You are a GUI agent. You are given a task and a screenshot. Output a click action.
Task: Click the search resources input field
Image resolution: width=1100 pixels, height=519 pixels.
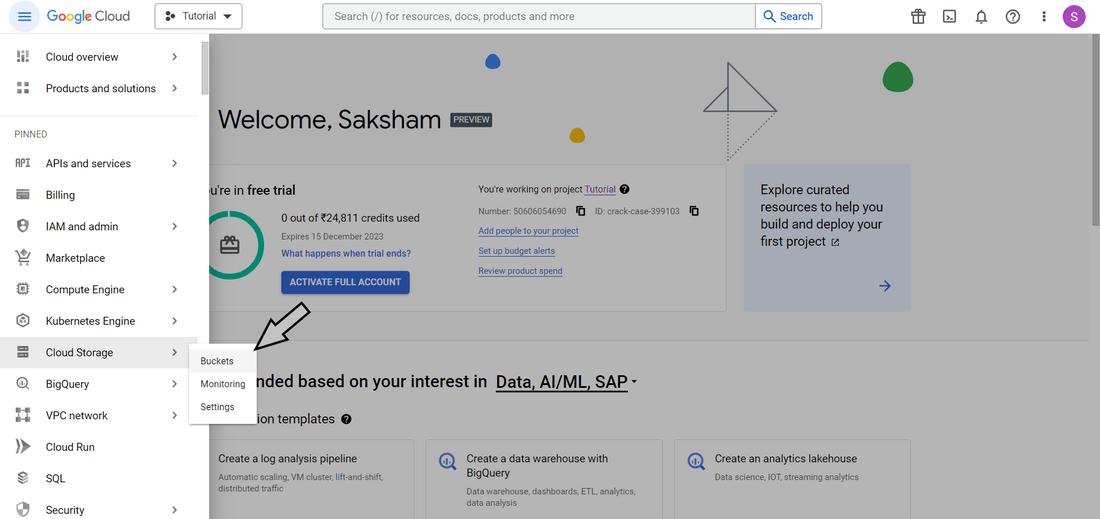538,16
